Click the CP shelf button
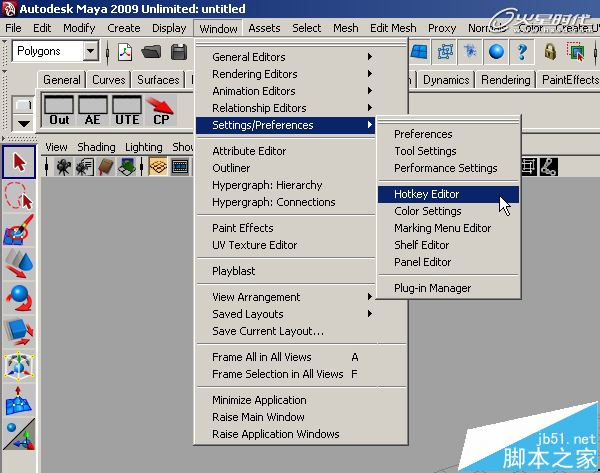The width and height of the screenshot is (600, 473). pyautogui.click(x=161, y=110)
